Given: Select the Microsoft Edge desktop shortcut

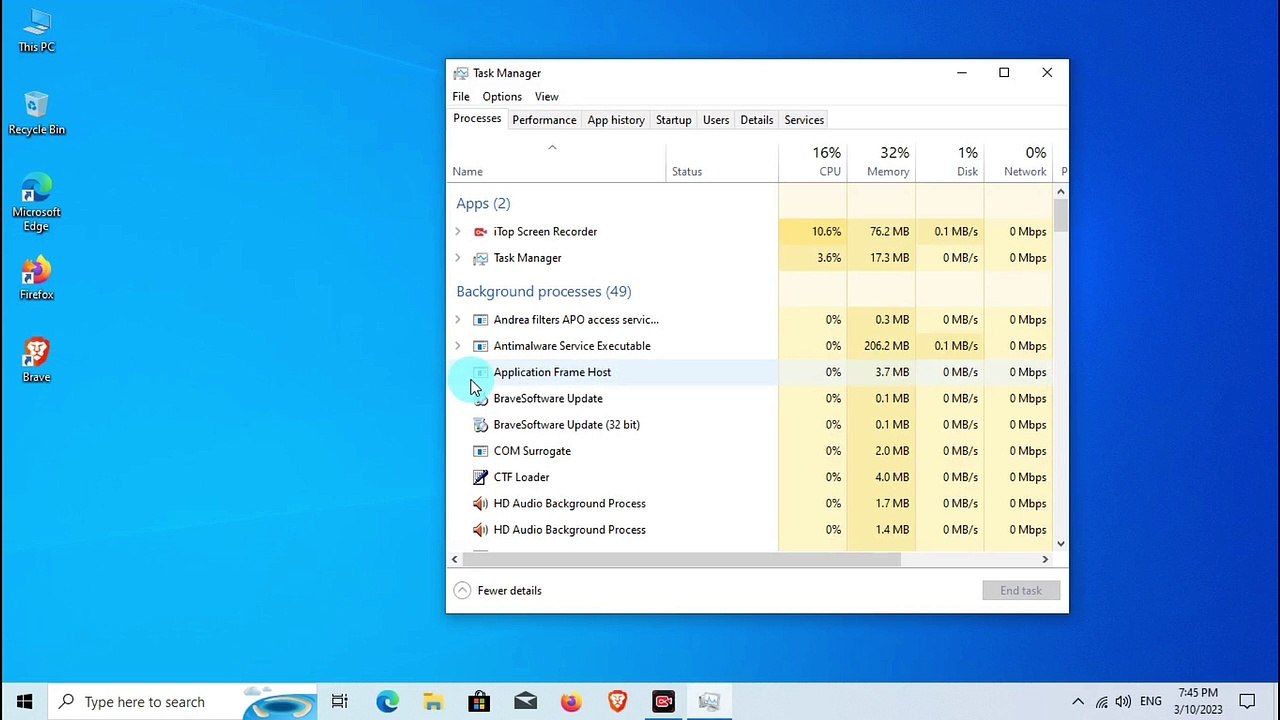Looking at the screenshot, I should pyautogui.click(x=36, y=203).
